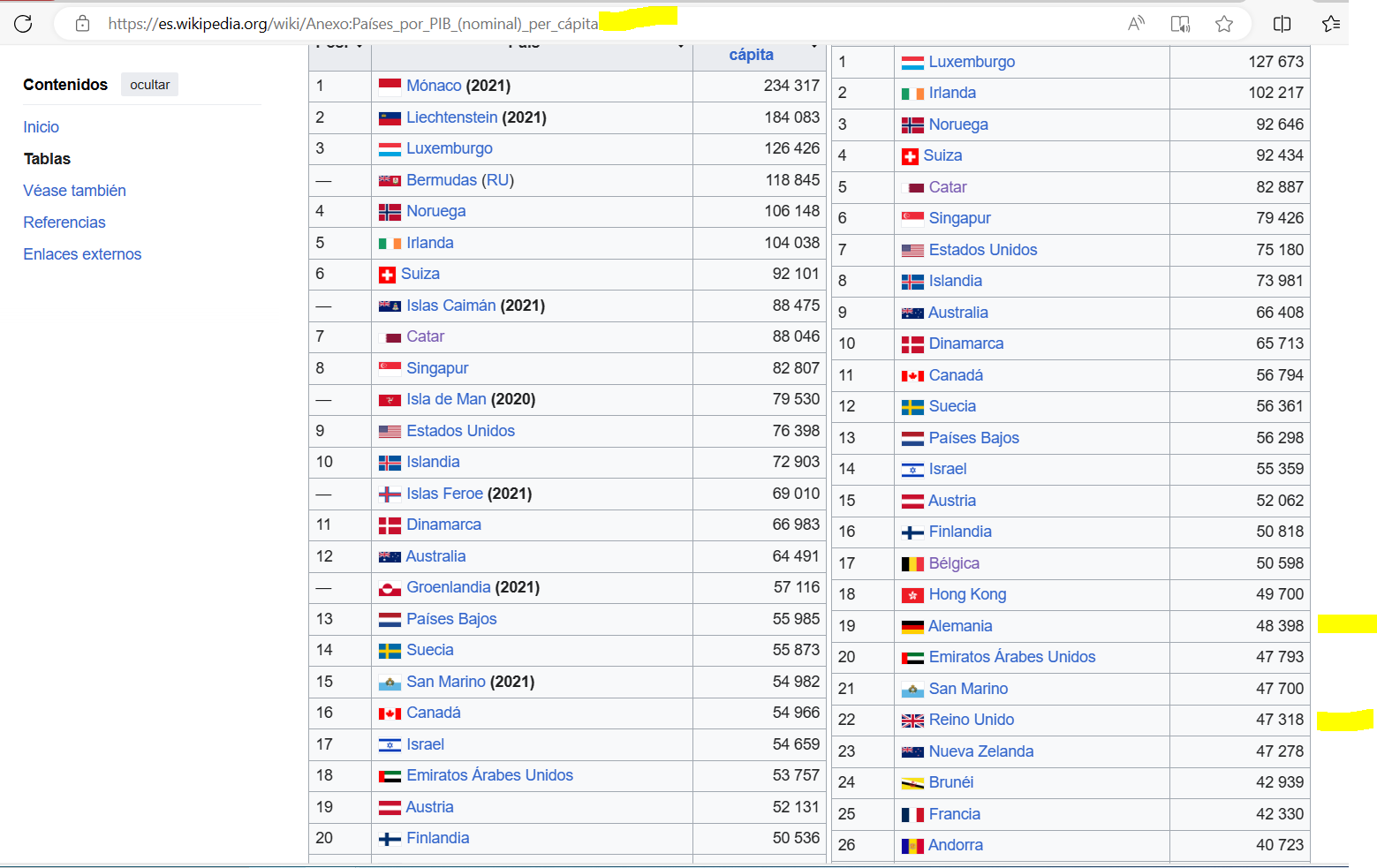
Task: Open Islas Feroe link
Action: pyautogui.click(x=444, y=494)
